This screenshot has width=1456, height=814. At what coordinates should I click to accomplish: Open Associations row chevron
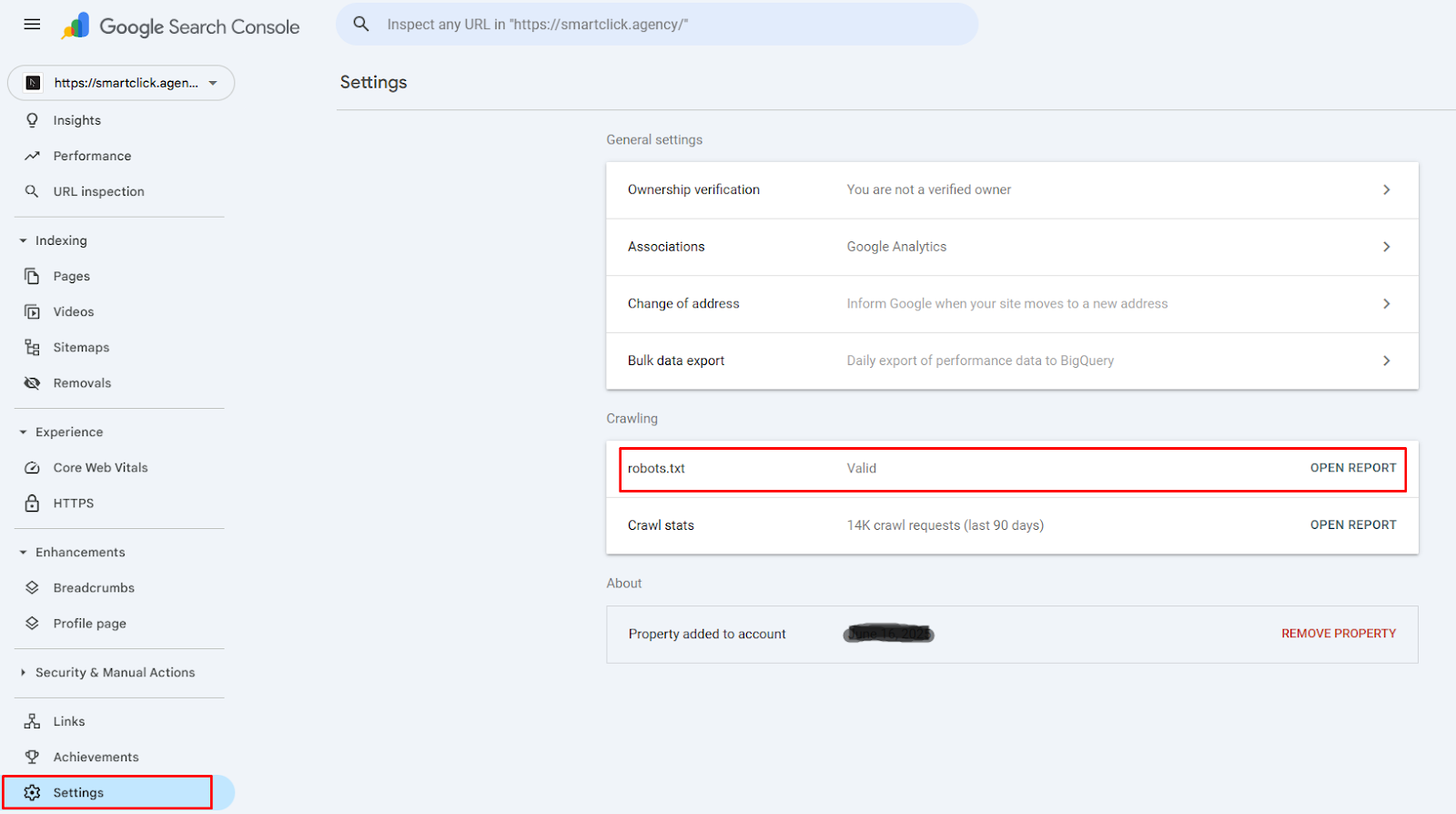pyautogui.click(x=1387, y=247)
